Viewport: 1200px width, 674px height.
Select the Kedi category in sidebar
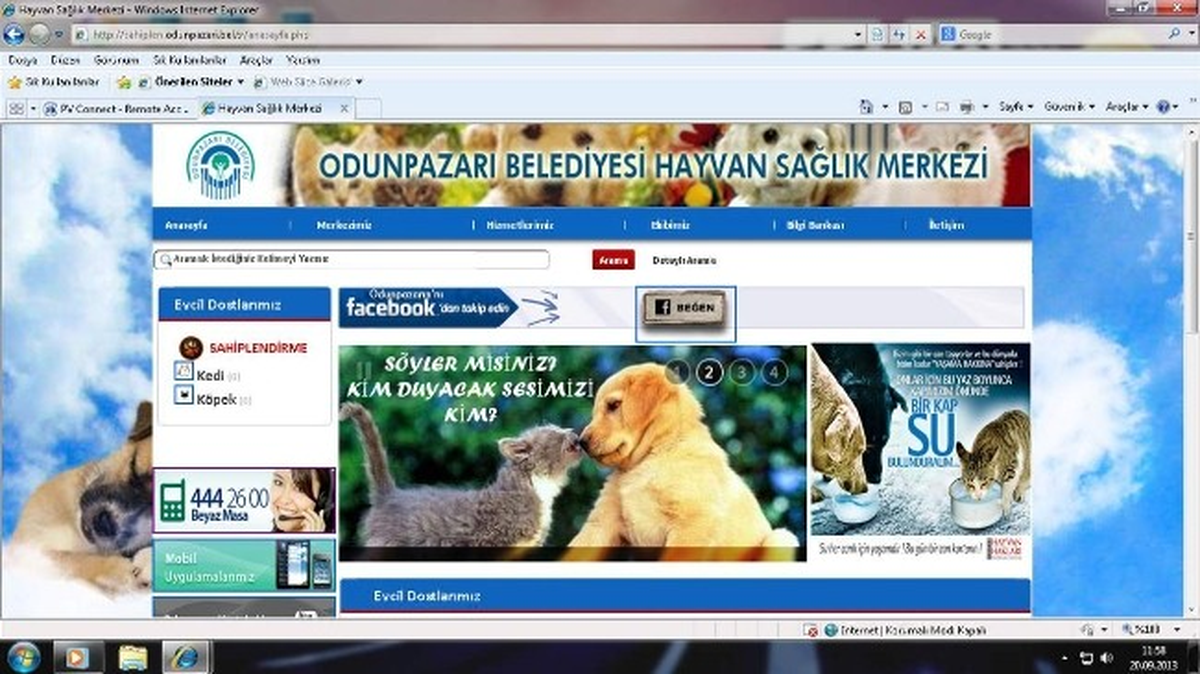(x=208, y=375)
